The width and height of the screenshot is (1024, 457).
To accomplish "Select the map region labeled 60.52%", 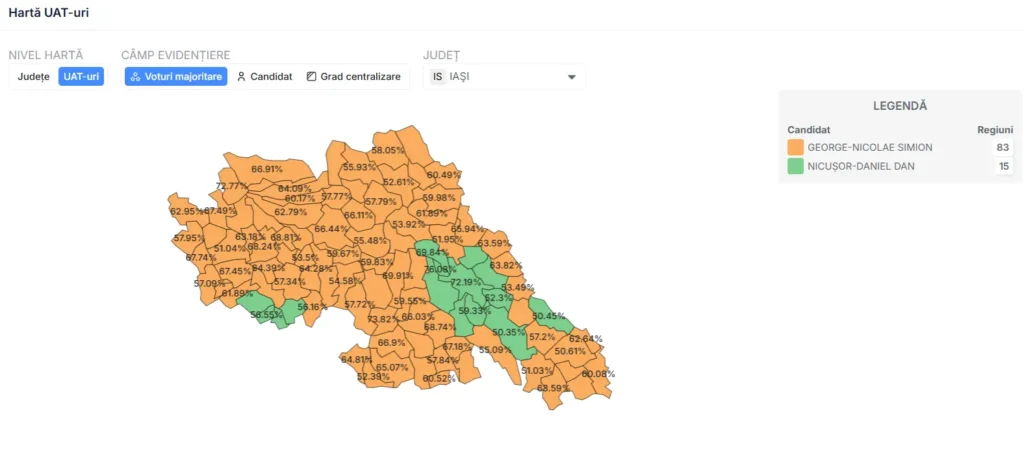I will click(439, 379).
